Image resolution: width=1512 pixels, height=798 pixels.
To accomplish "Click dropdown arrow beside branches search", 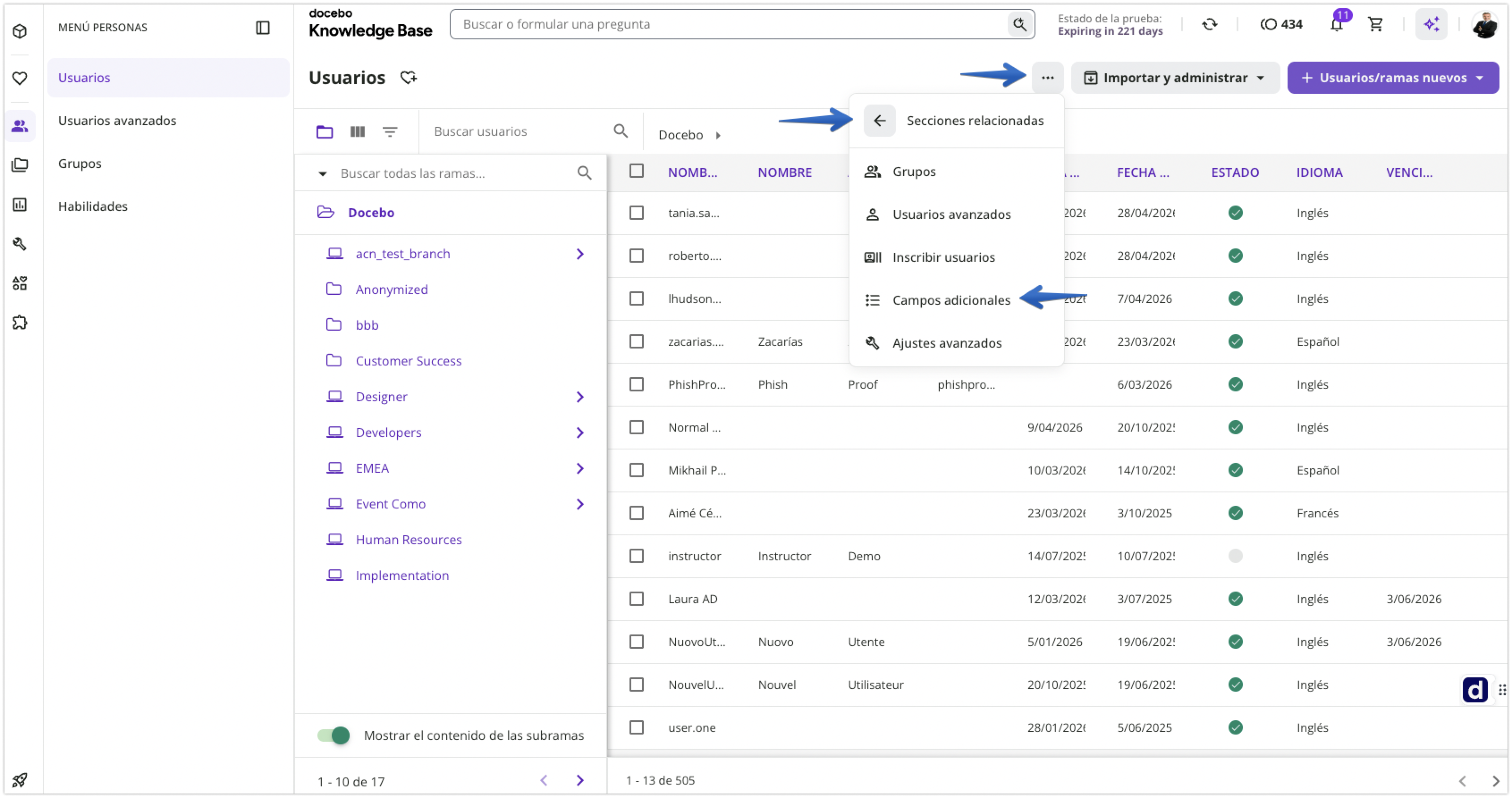I will pos(322,173).
